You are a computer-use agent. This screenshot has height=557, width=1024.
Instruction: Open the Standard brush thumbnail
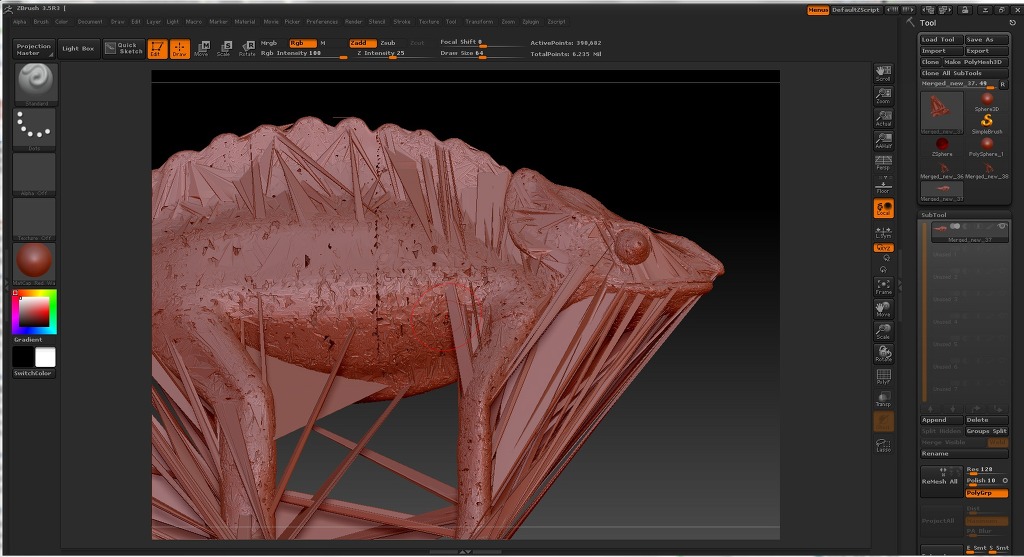(36, 84)
